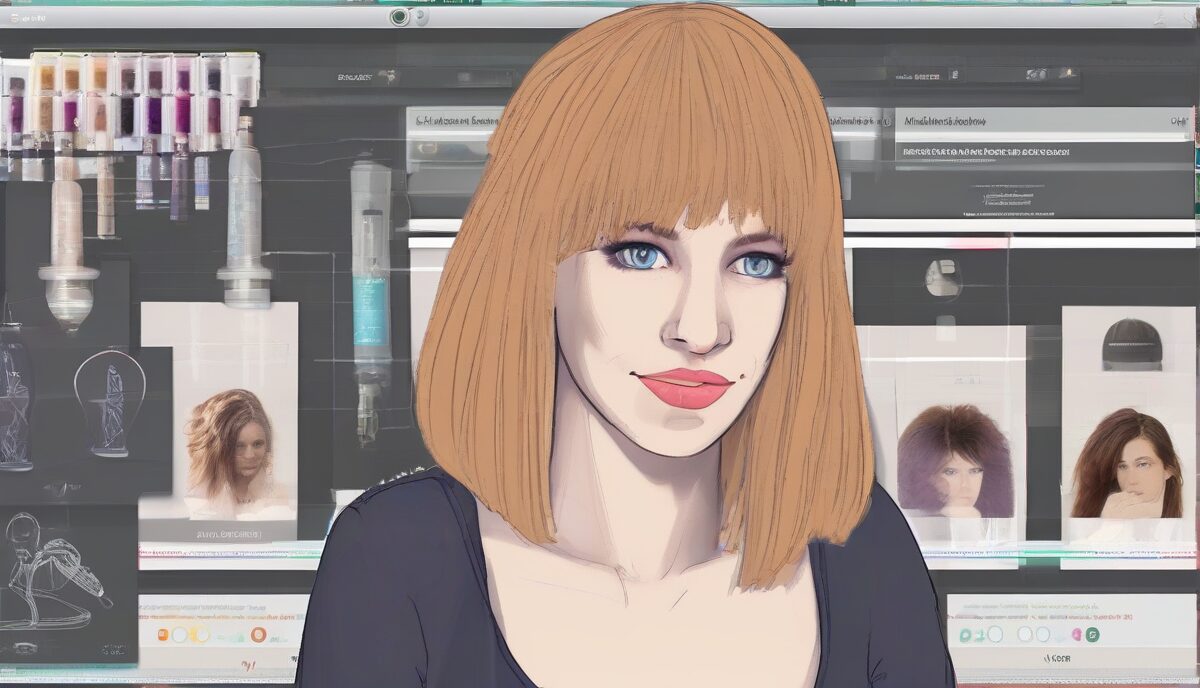The width and height of the screenshot is (1200, 688).
Task: Pick the long brunette hairstyle thumbnail
Action: [1127, 462]
